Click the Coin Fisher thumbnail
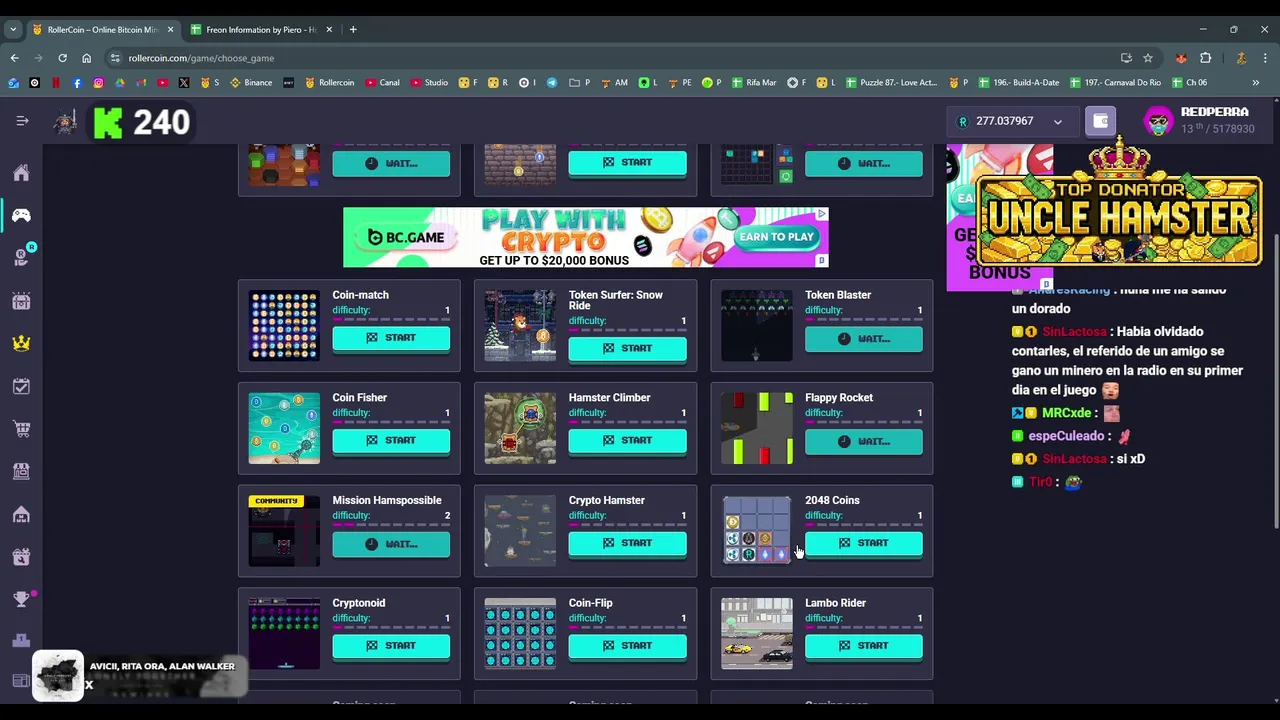Viewport: 1280px width, 720px height. pos(284,428)
